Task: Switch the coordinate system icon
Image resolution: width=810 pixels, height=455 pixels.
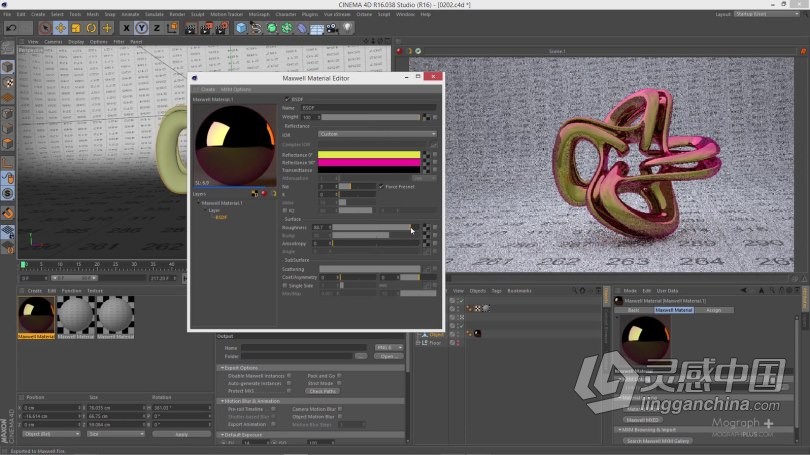Action: pos(172,28)
